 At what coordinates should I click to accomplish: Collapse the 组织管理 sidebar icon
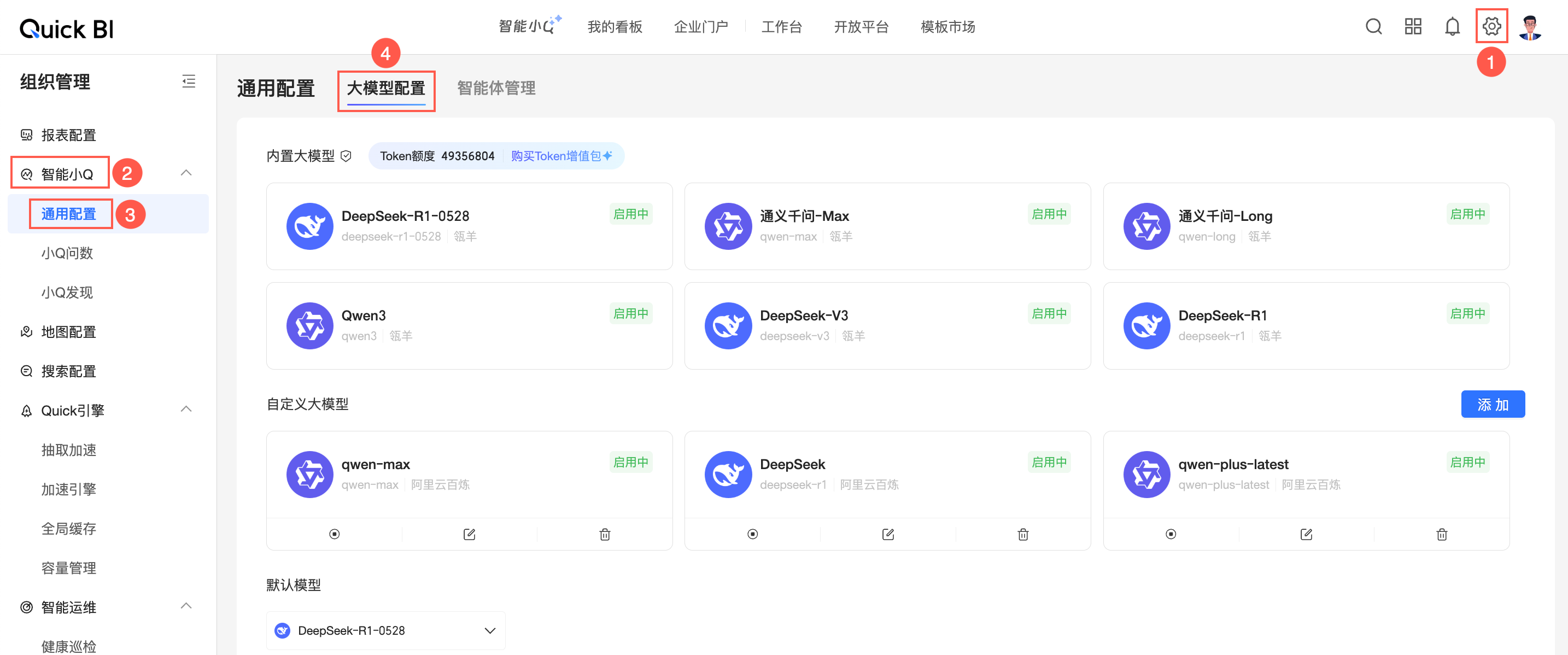pos(189,81)
